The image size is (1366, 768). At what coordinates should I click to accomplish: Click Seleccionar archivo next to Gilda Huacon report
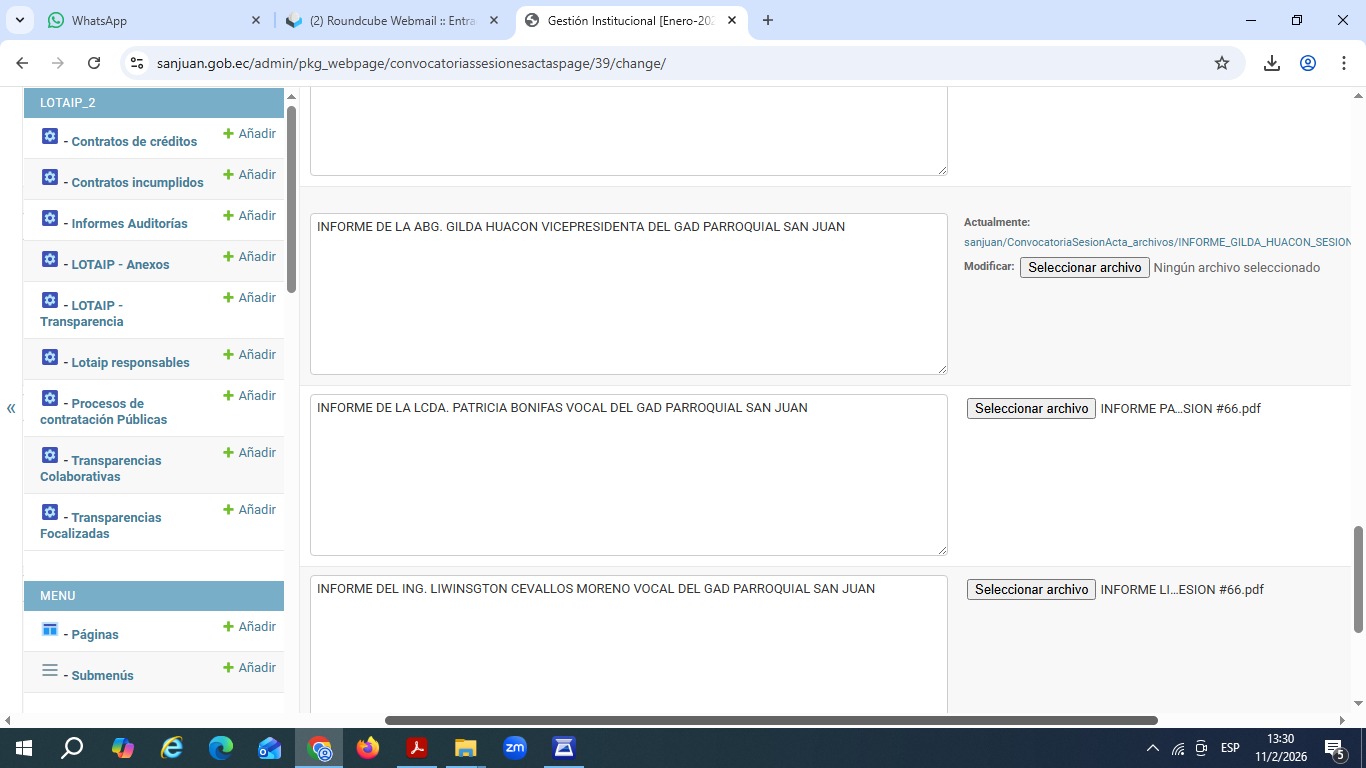[1084, 268]
